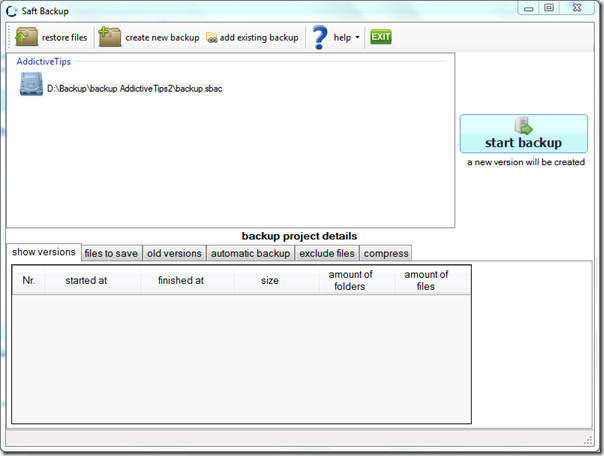Click the blue question mark help icon
Viewport: 604px width, 456px height.
pos(319,37)
